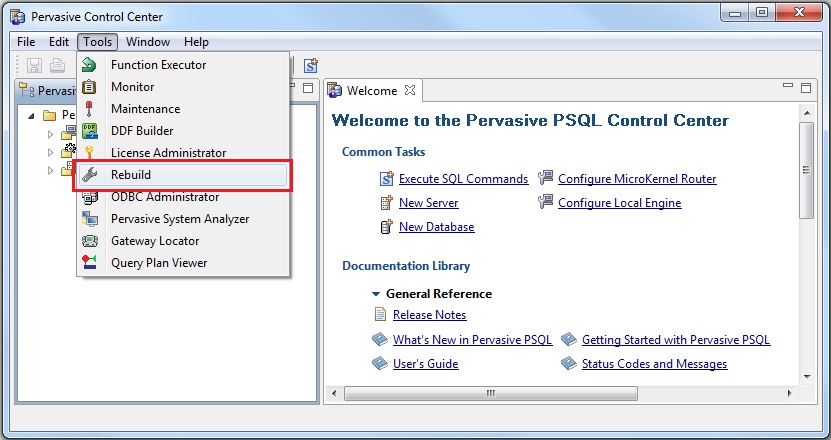
Task: Click the Rebuild wrench icon
Action: click(x=90, y=175)
